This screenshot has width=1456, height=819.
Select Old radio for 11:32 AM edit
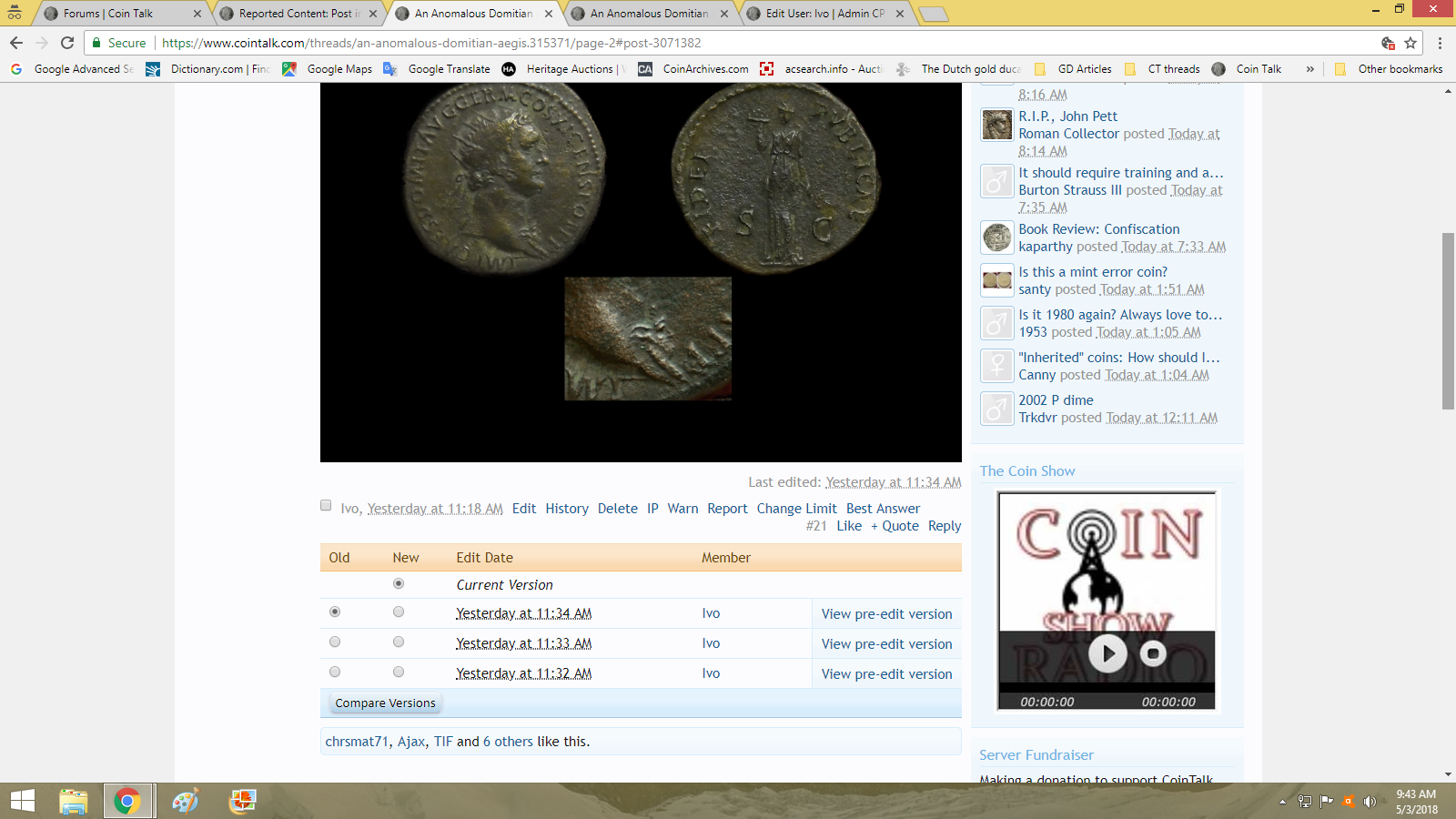[x=335, y=672]
